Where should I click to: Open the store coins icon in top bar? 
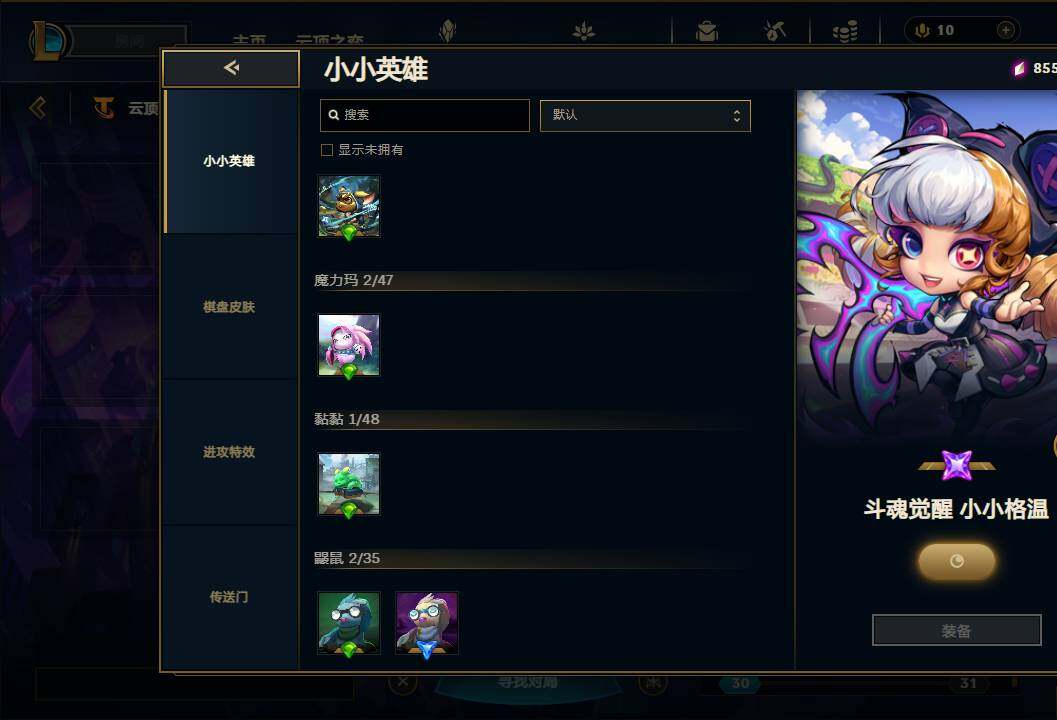(x=845, y=31)
